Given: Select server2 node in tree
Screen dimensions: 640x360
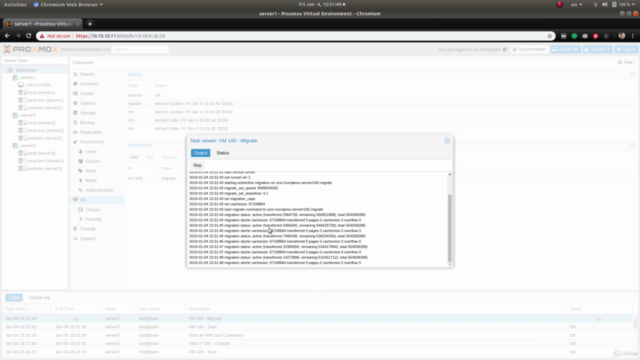Looking at the screenshot, I should [x=28, y=115].
